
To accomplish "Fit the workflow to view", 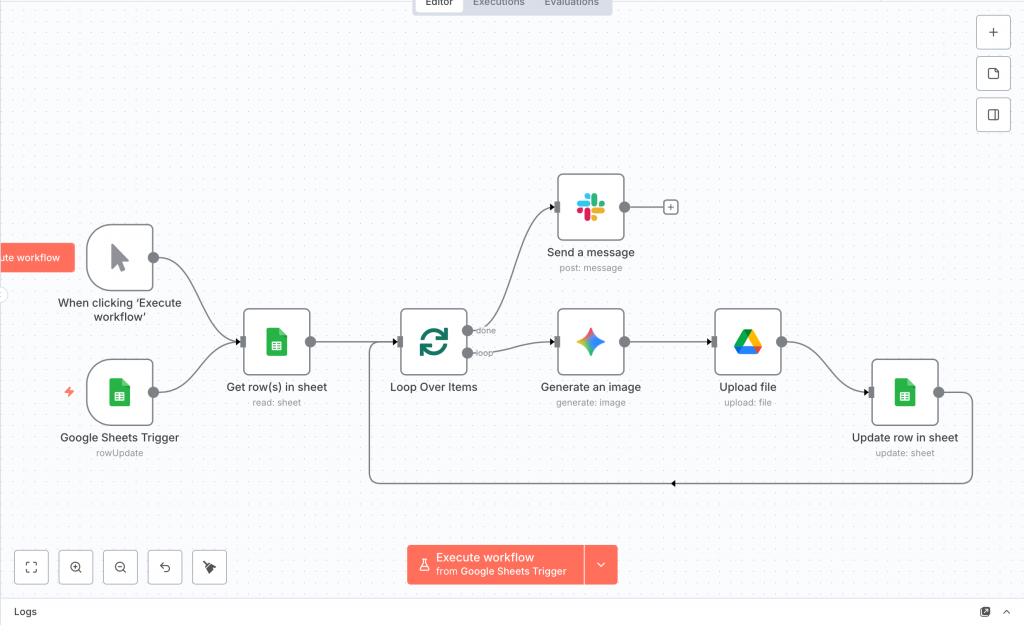I will (x=31, y=567).
